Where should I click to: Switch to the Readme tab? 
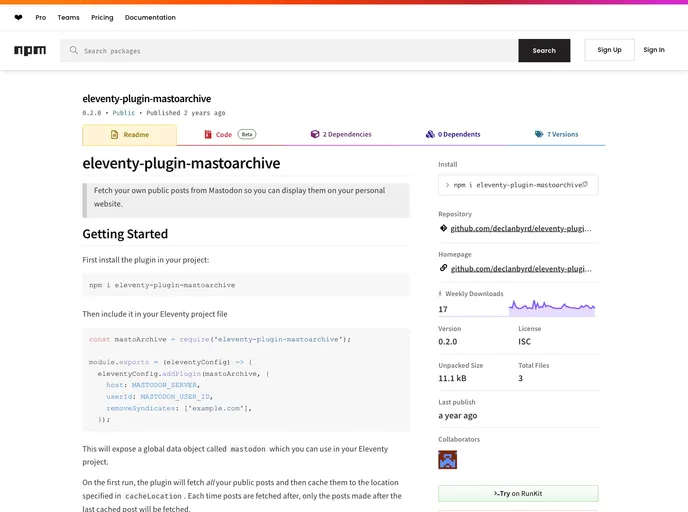[129, 135]
